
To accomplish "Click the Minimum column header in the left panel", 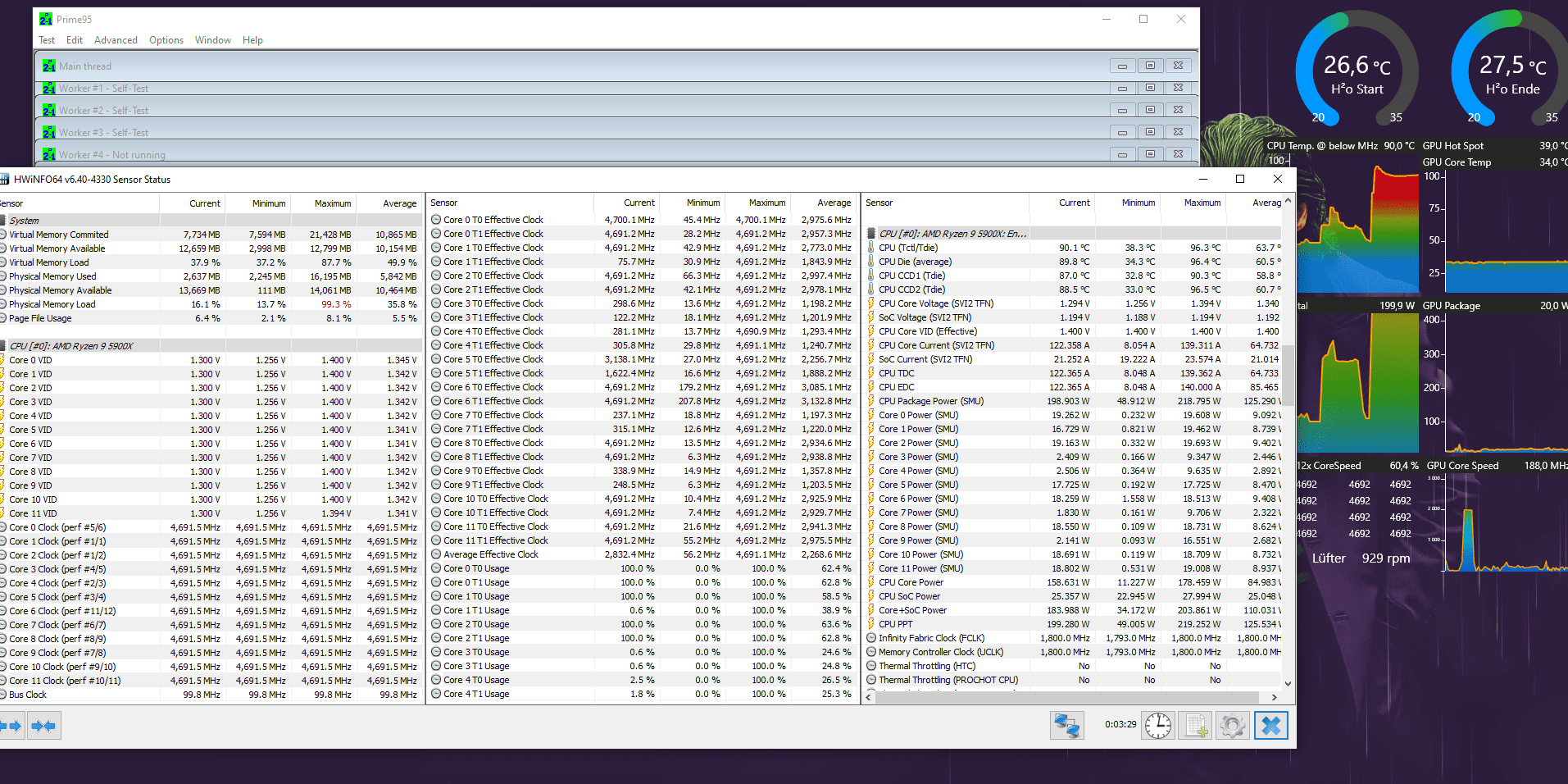I will (x=258, y=203).
